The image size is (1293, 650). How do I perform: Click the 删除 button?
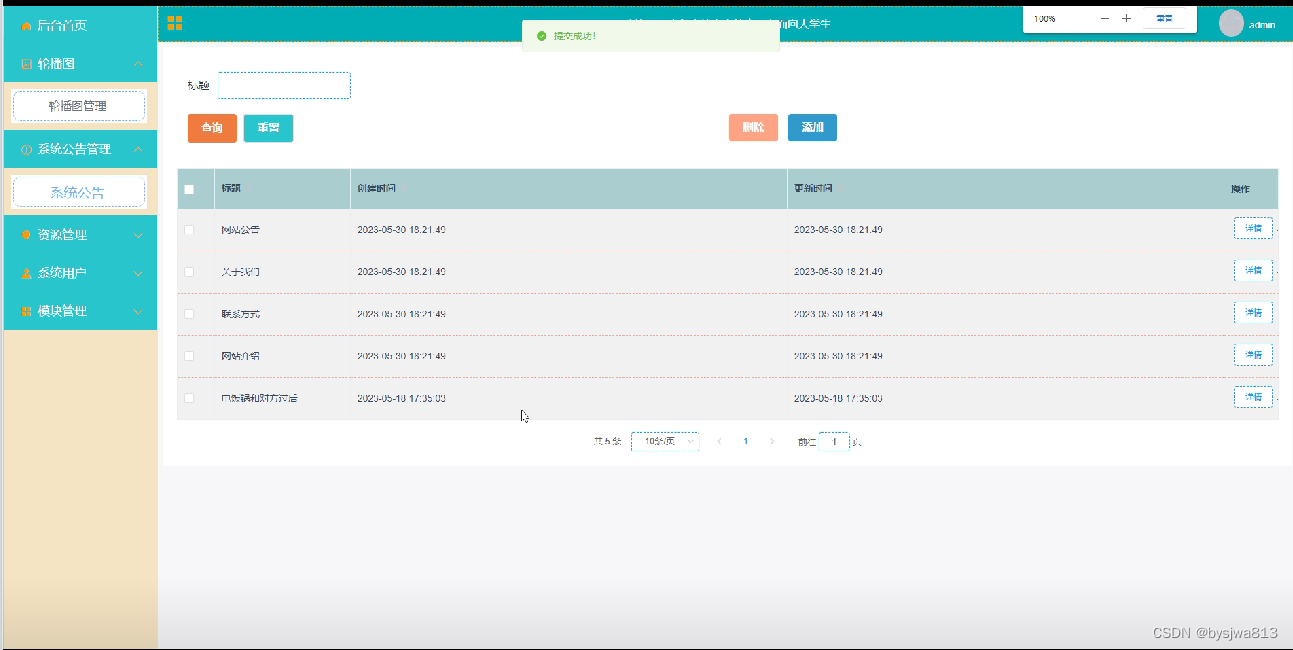point(753,128)
